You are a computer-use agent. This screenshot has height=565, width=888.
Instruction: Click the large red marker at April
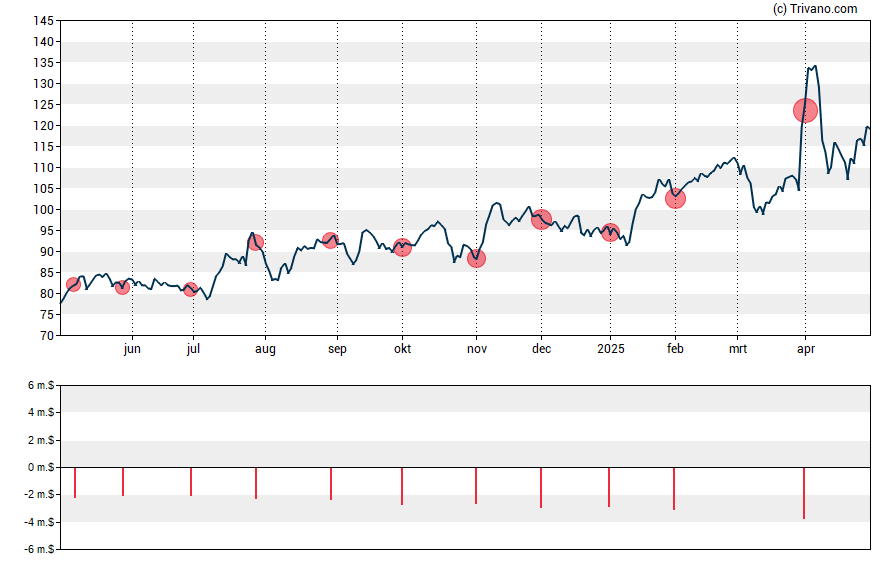pos(805,110)
